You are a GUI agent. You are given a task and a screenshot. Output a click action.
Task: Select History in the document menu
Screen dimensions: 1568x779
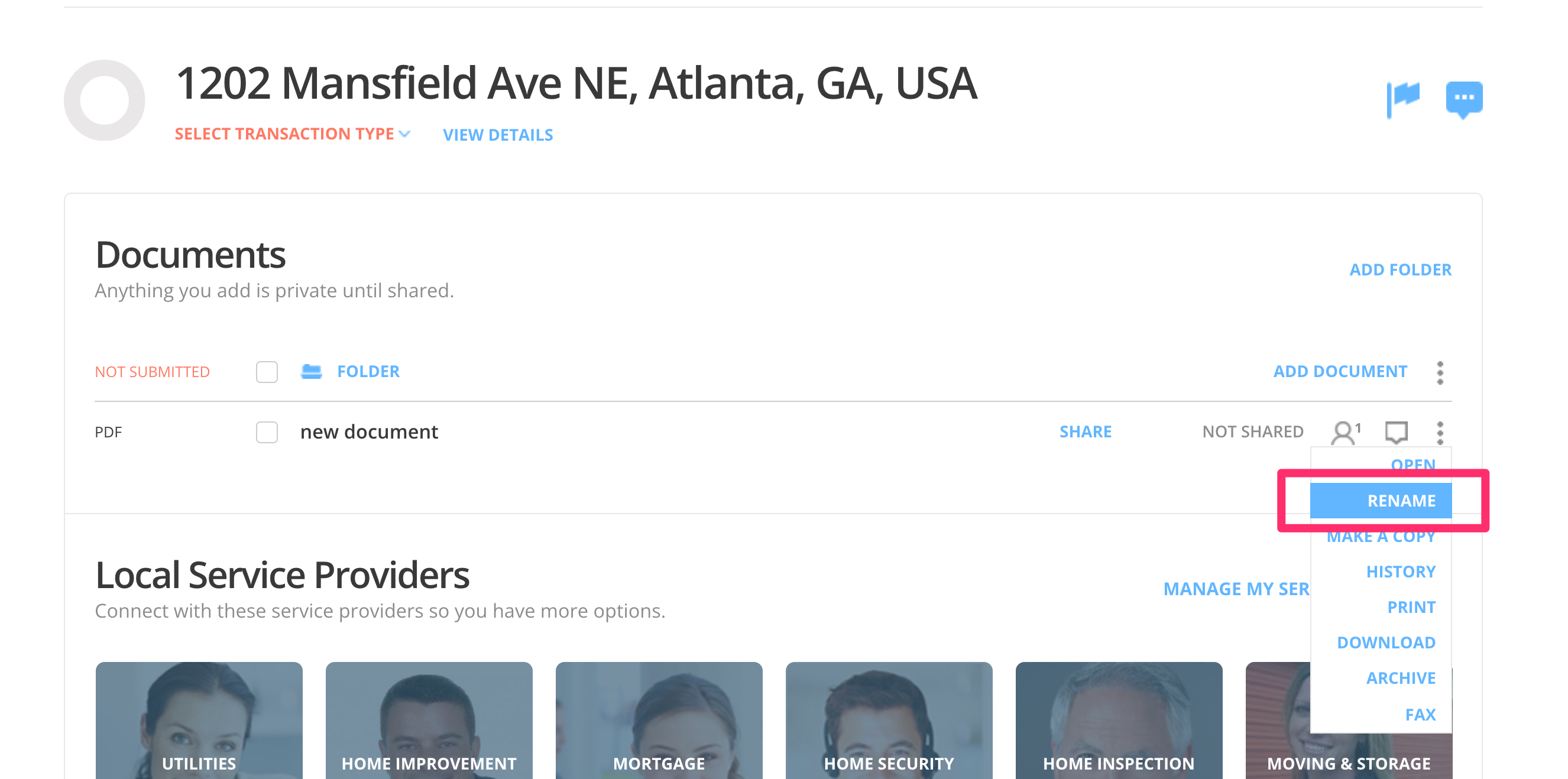click(1401, 572)
